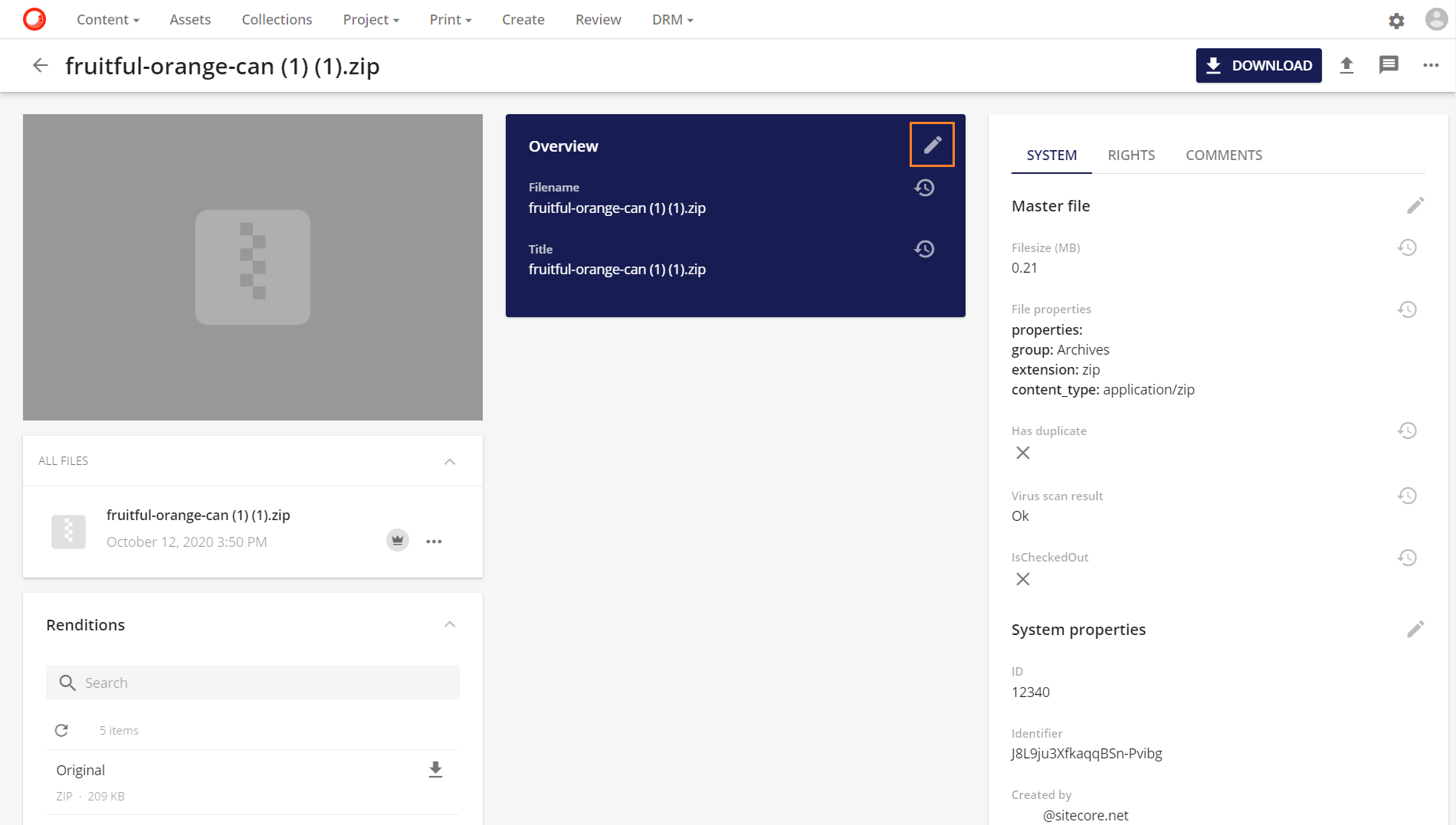
Task: Open history for the Title field
Action: click(924, 249)
